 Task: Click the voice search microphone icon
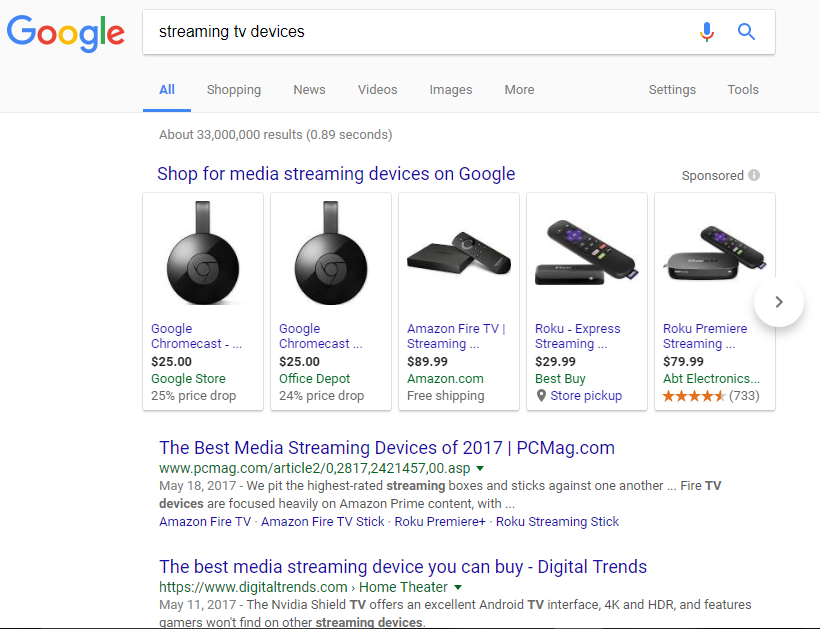point(707,32)
